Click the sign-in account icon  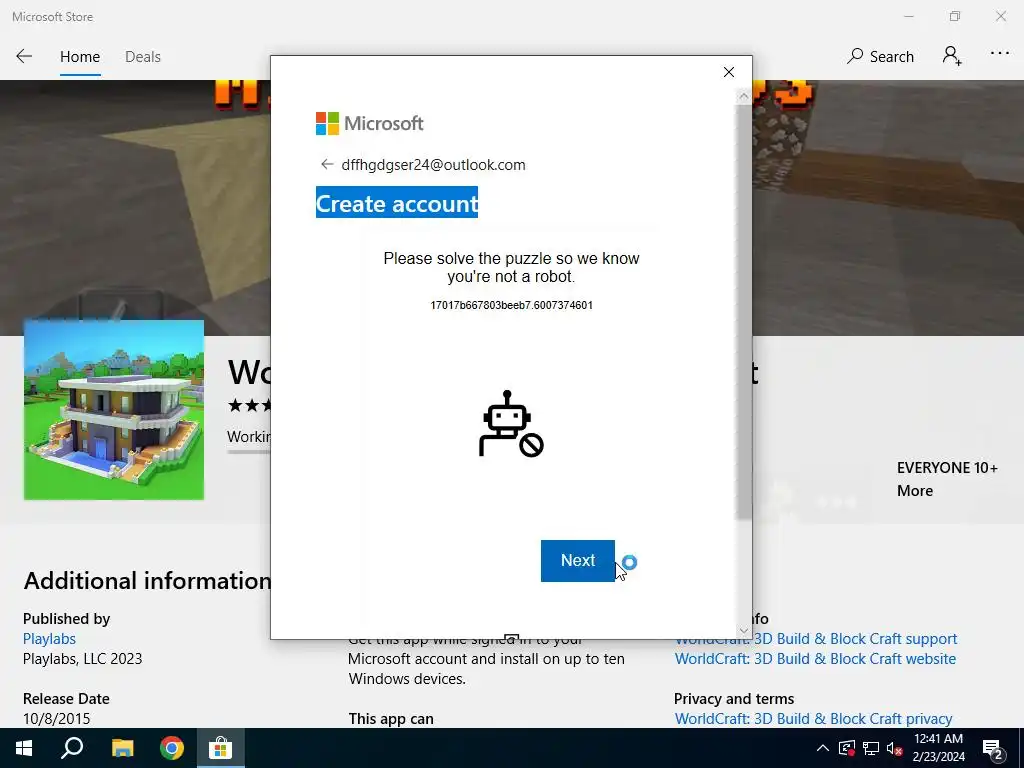pos(952,56)
